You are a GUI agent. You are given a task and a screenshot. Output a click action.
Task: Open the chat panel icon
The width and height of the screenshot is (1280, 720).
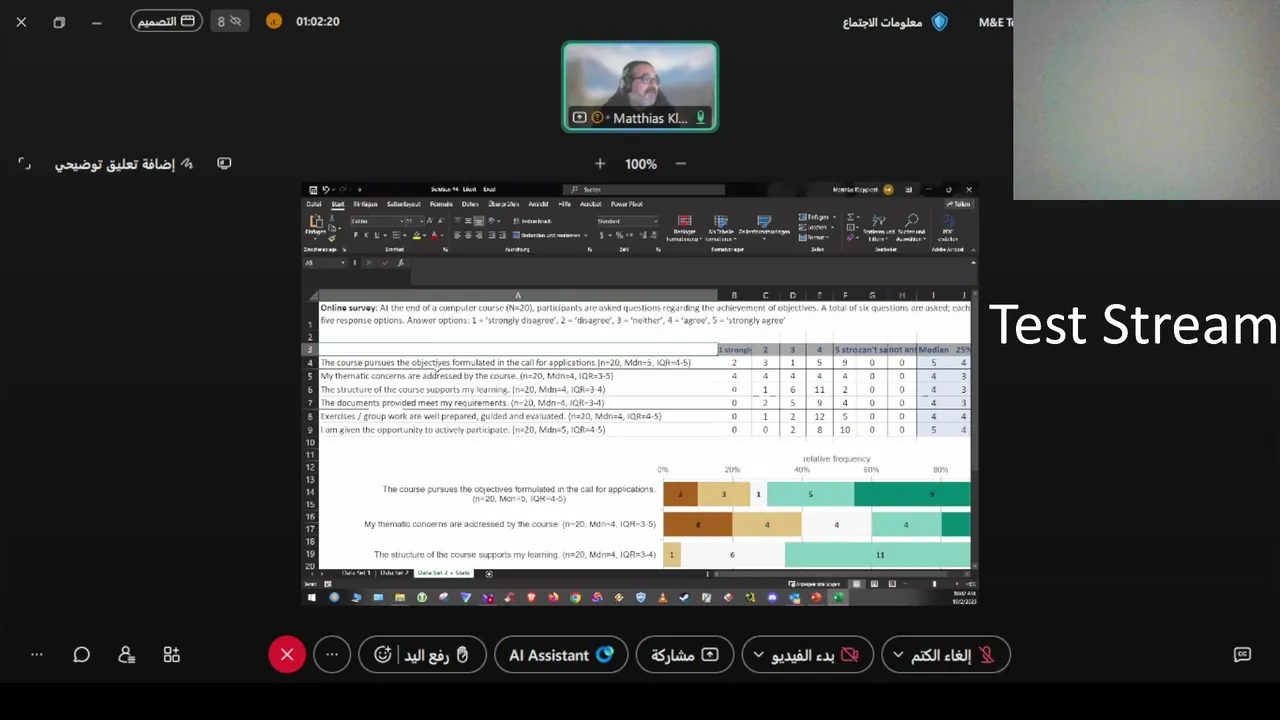click(x=82, y=654)
